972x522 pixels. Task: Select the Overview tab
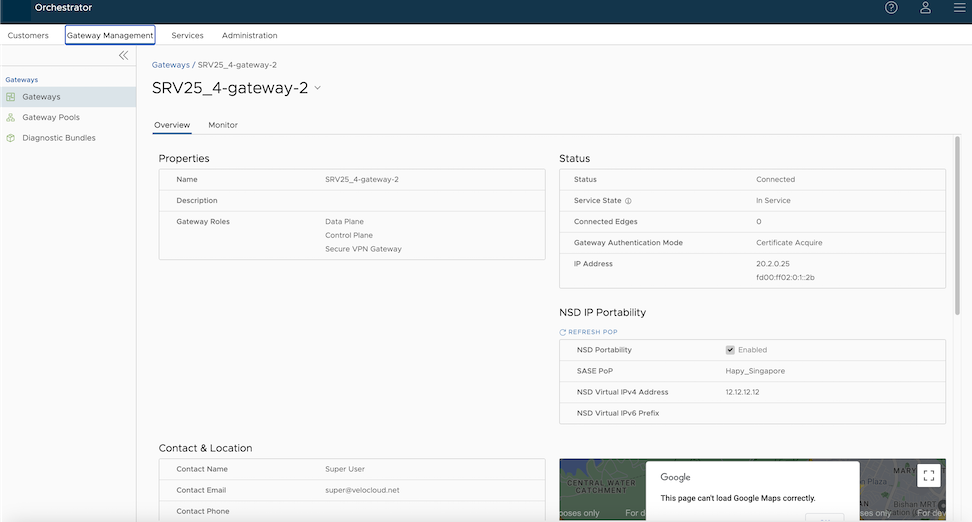coord(172,125)
